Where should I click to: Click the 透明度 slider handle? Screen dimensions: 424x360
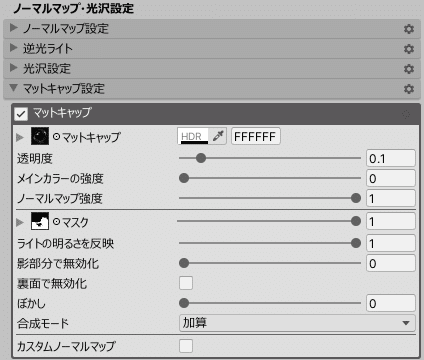(x=201, y=158)
